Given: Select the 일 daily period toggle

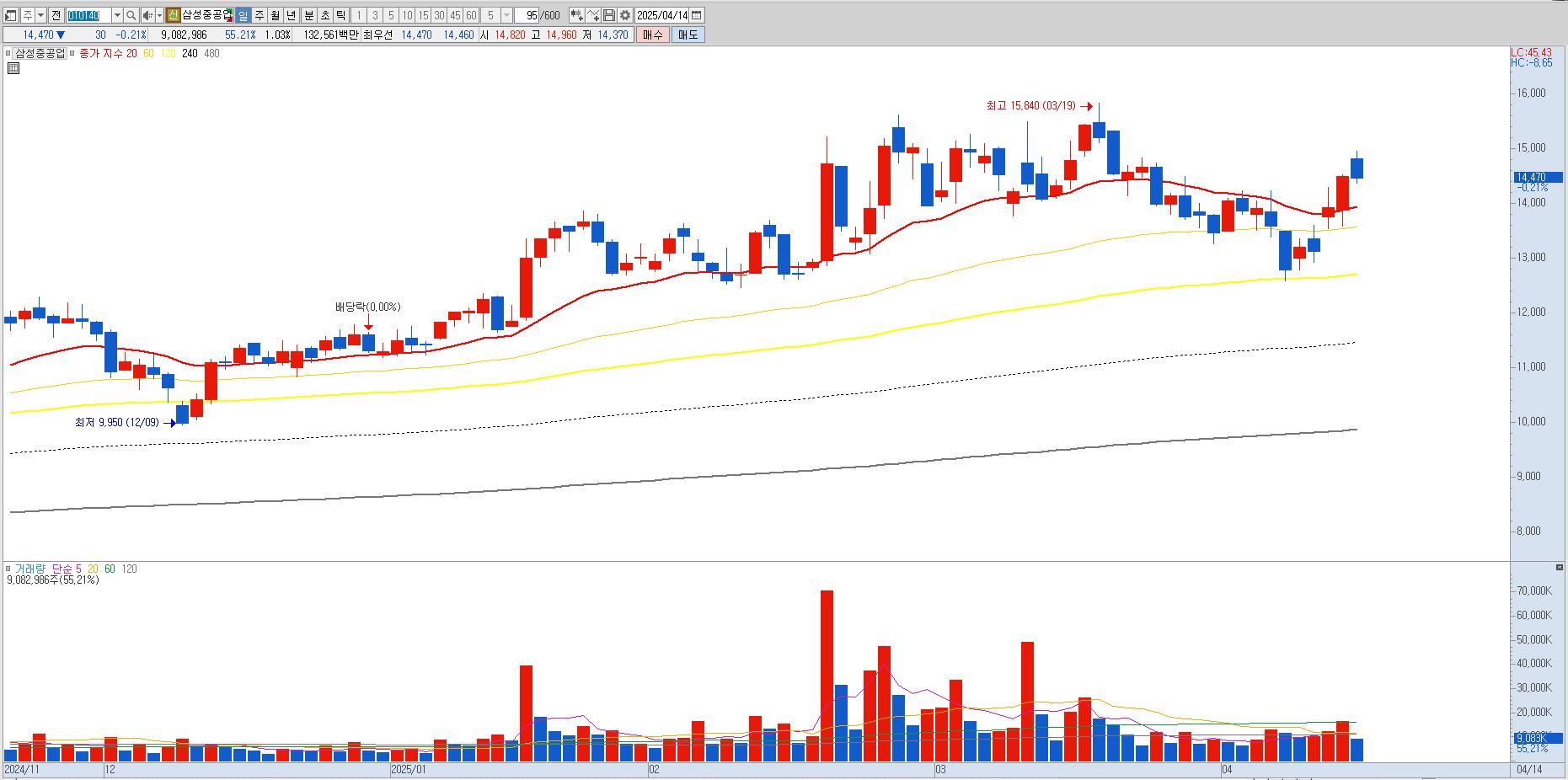Looking at the screenshot, I should 243,15.
